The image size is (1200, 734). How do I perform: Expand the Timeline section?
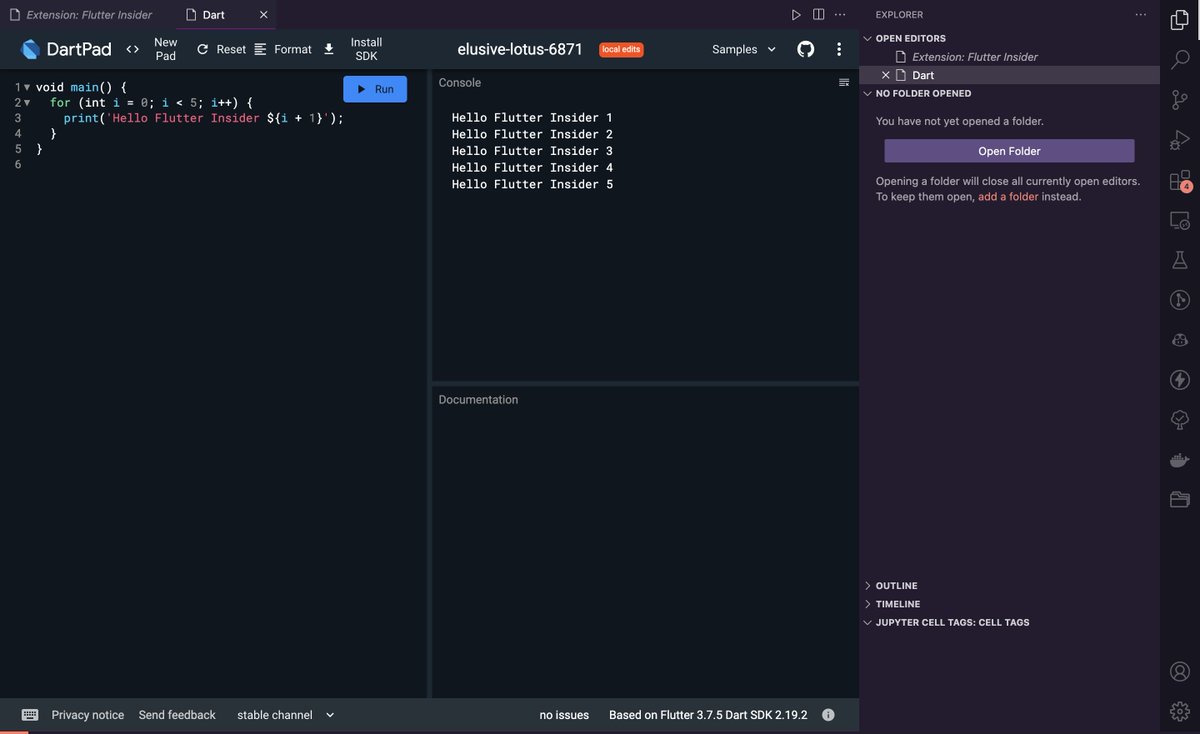point(897,604)
